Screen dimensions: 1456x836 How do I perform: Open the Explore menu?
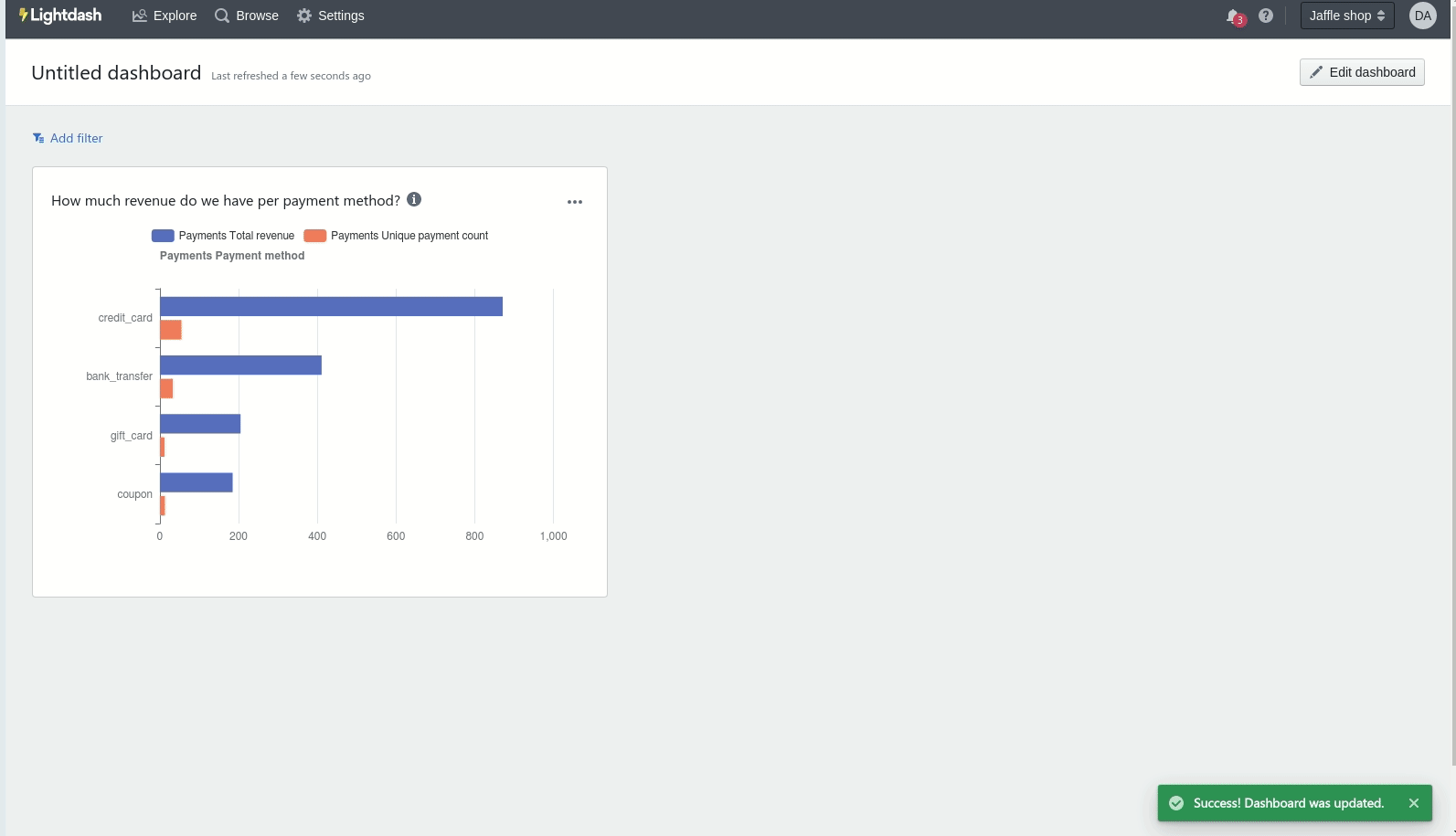[x=165, y=16]
